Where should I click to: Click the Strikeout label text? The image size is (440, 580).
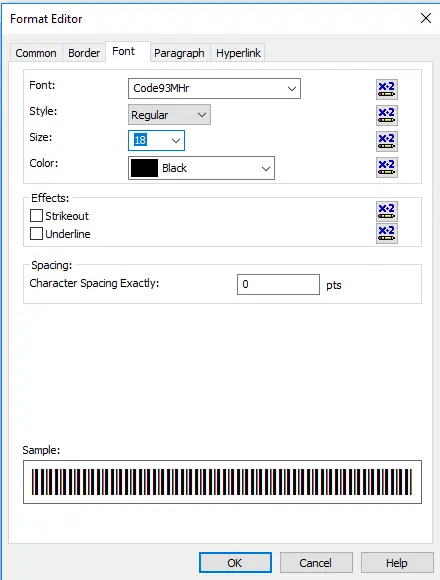coord(67,216)
